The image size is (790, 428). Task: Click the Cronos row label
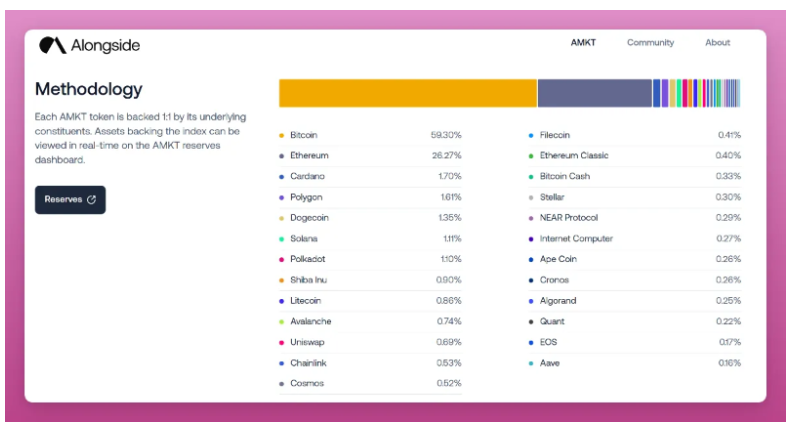[554, 280]
